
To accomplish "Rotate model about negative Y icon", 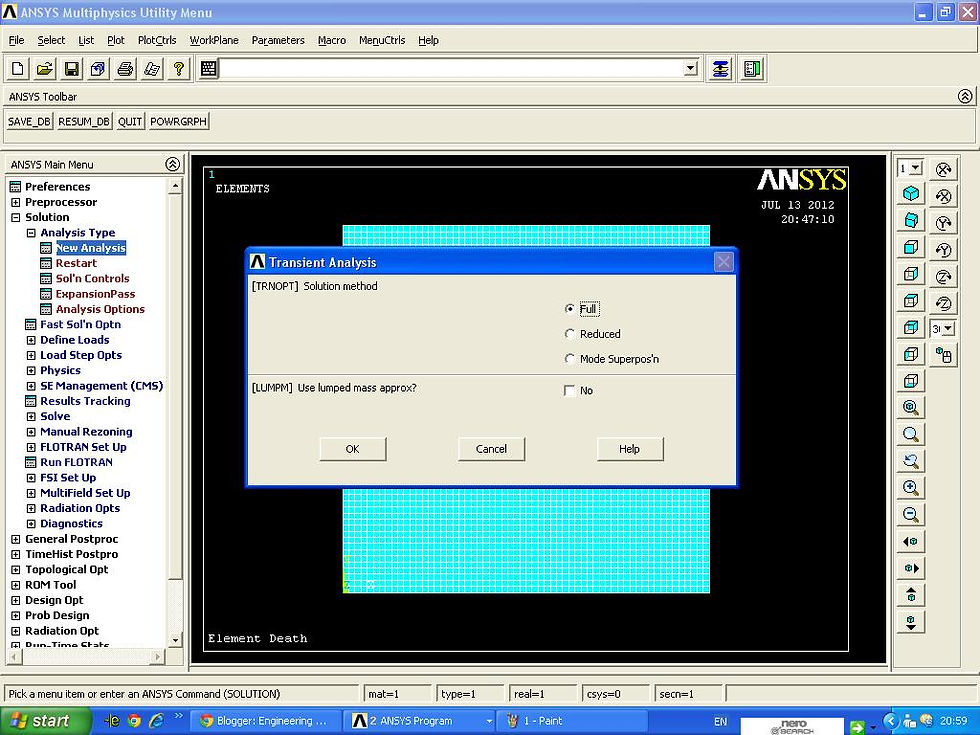I will coord(944,250).
